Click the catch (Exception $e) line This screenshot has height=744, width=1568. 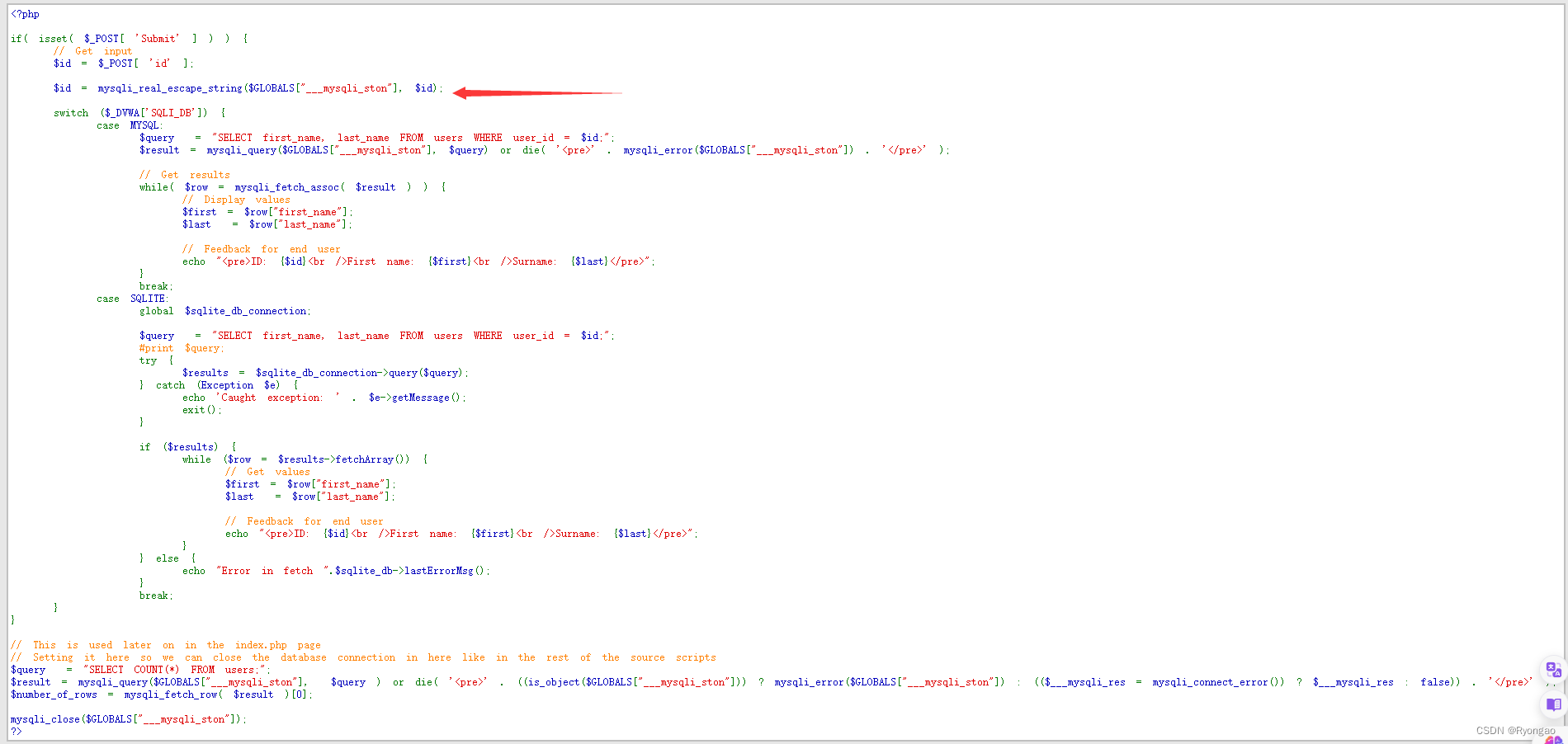(219, 385)
